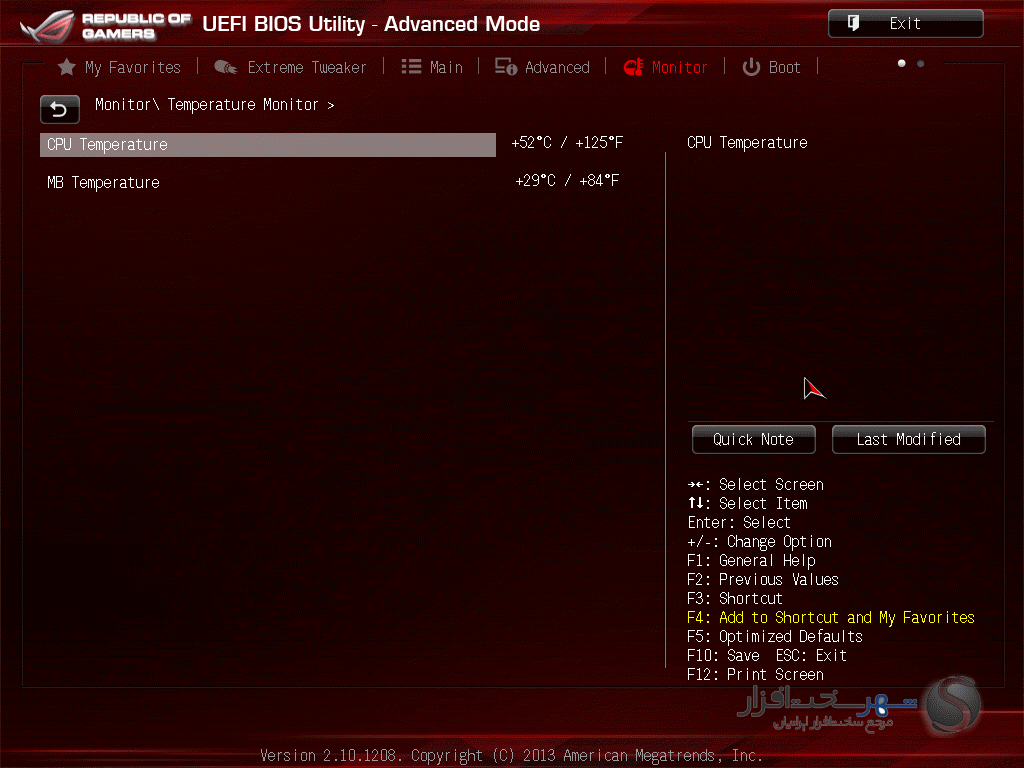
Task: Click the Main list icon
Action: click(x=411, y=67)
